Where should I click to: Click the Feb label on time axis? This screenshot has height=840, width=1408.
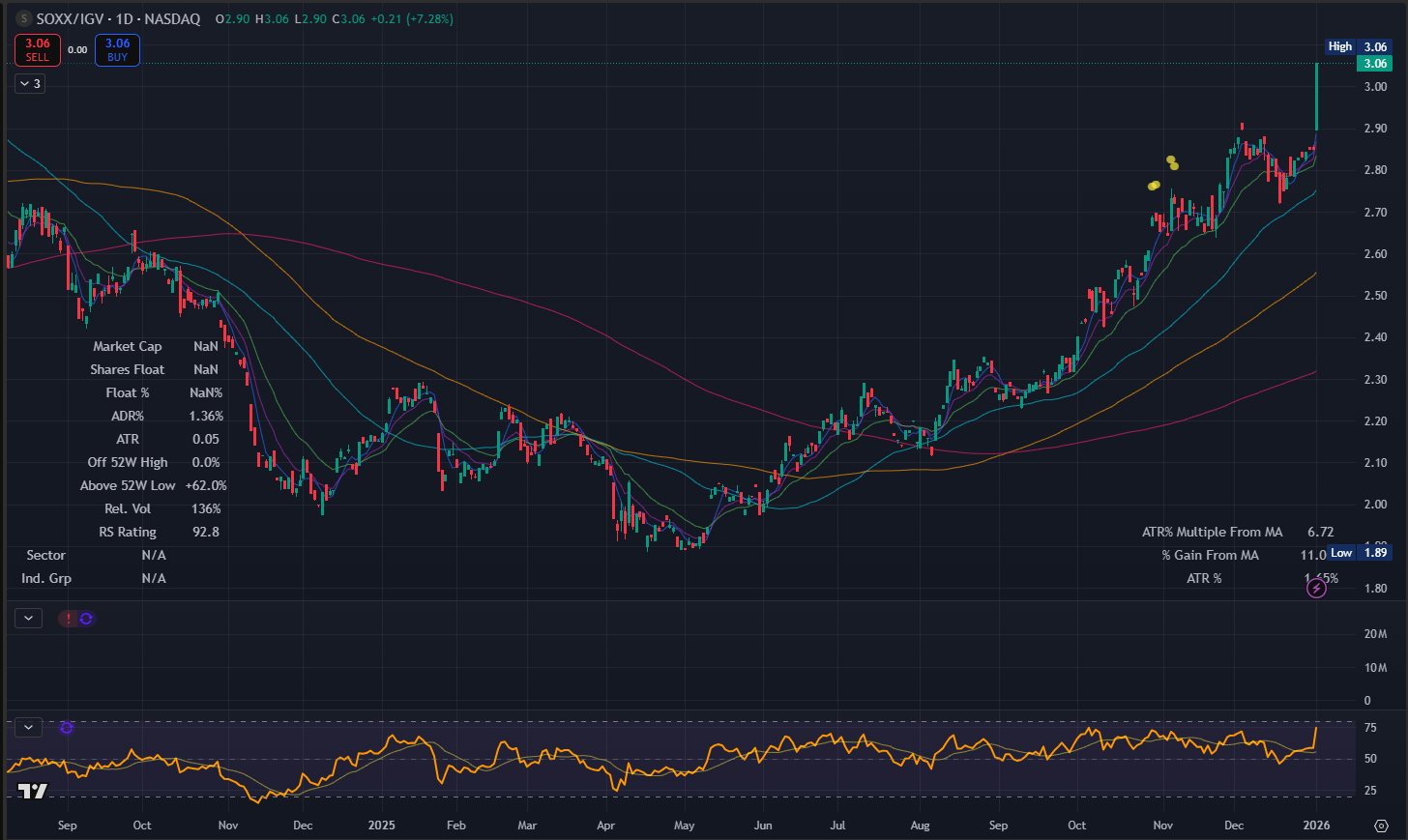pos(455,826)
